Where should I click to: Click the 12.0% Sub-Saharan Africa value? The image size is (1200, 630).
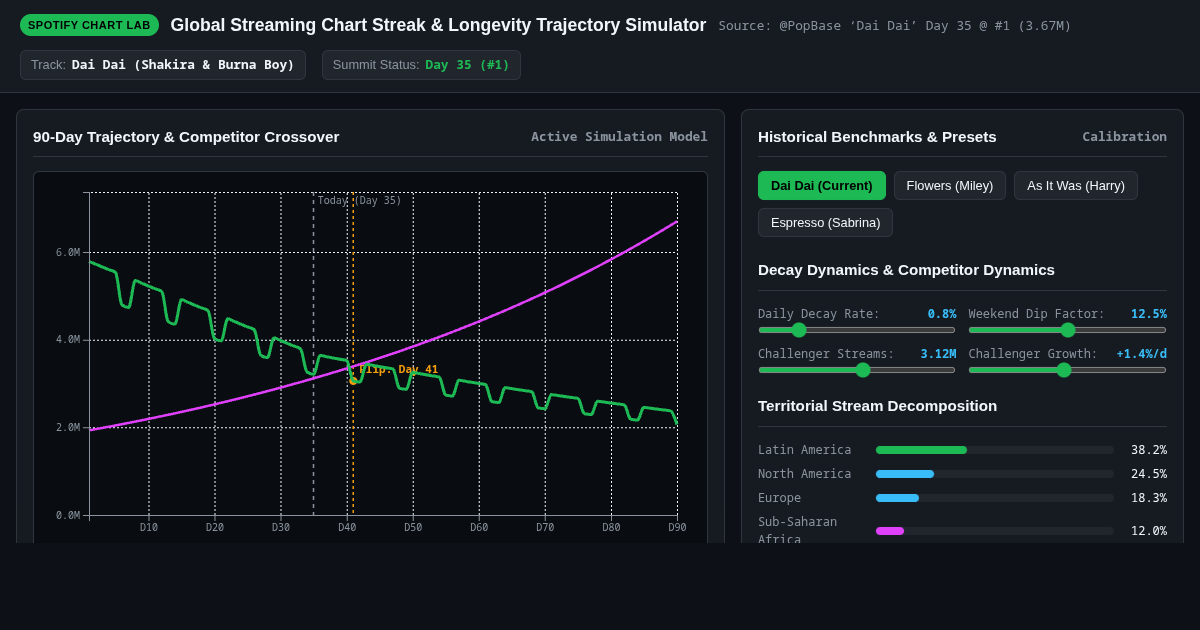point(1148,531)
